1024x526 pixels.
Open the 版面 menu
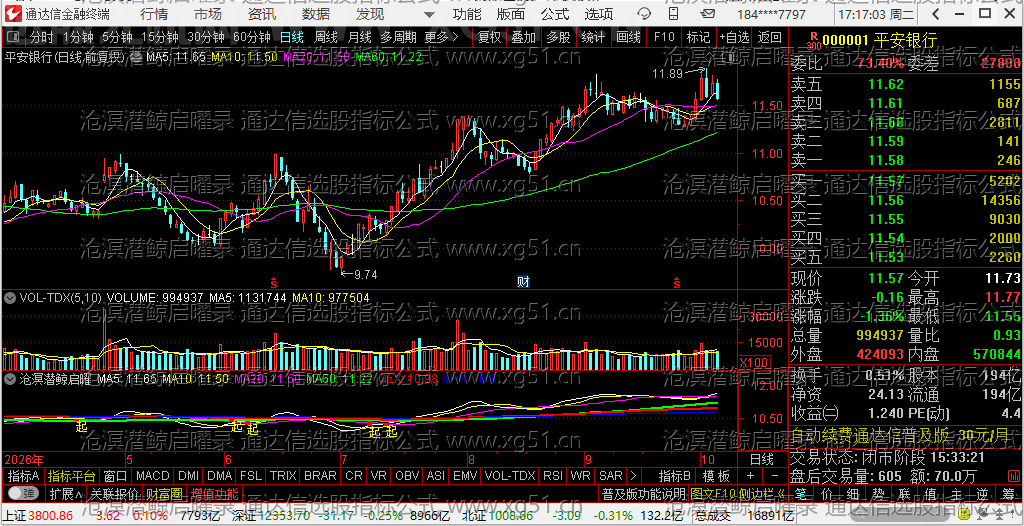tap(511, 14)
